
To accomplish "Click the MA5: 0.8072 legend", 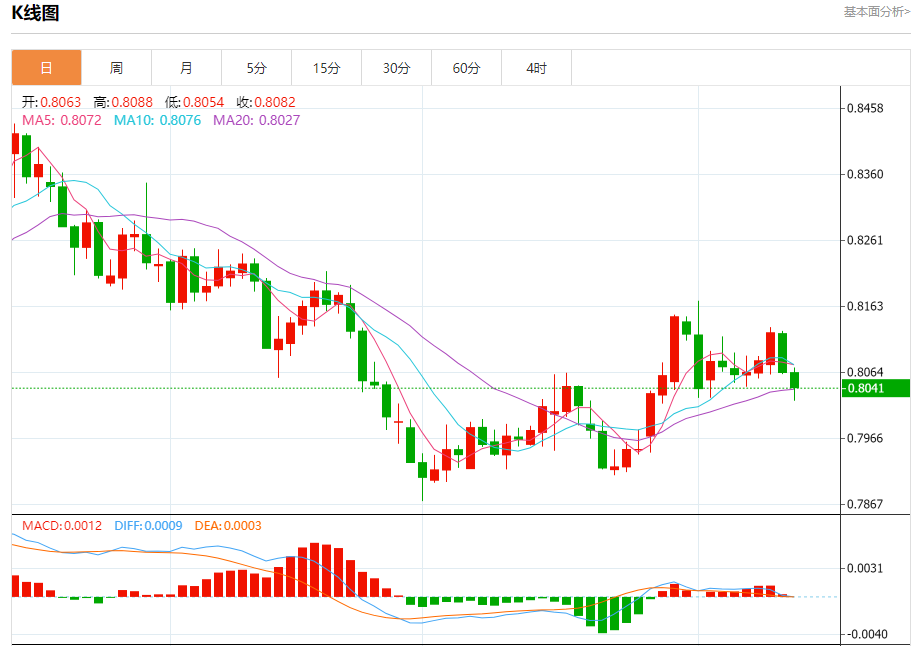I will point(62,120).
